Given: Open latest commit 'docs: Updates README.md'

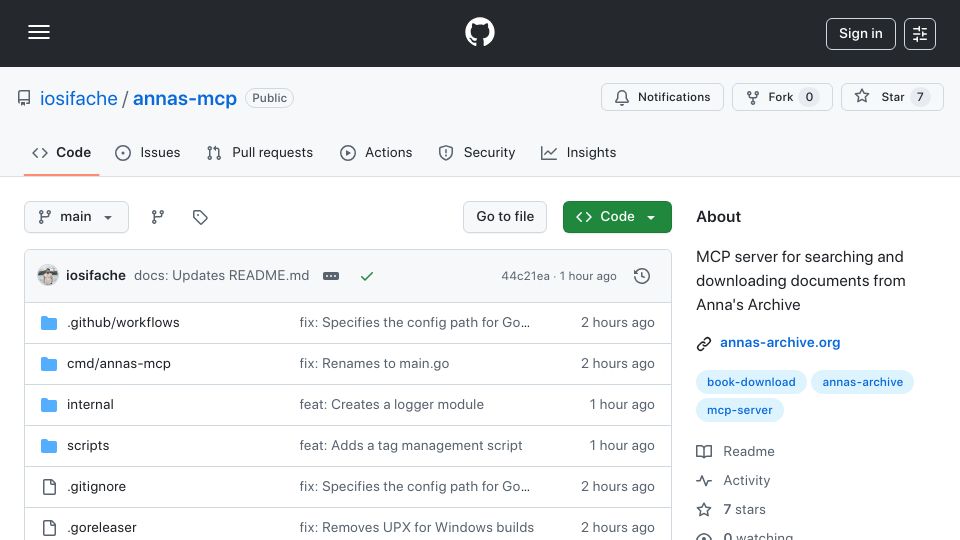Looking at the screenshot, I should click(x=222, y=276).
